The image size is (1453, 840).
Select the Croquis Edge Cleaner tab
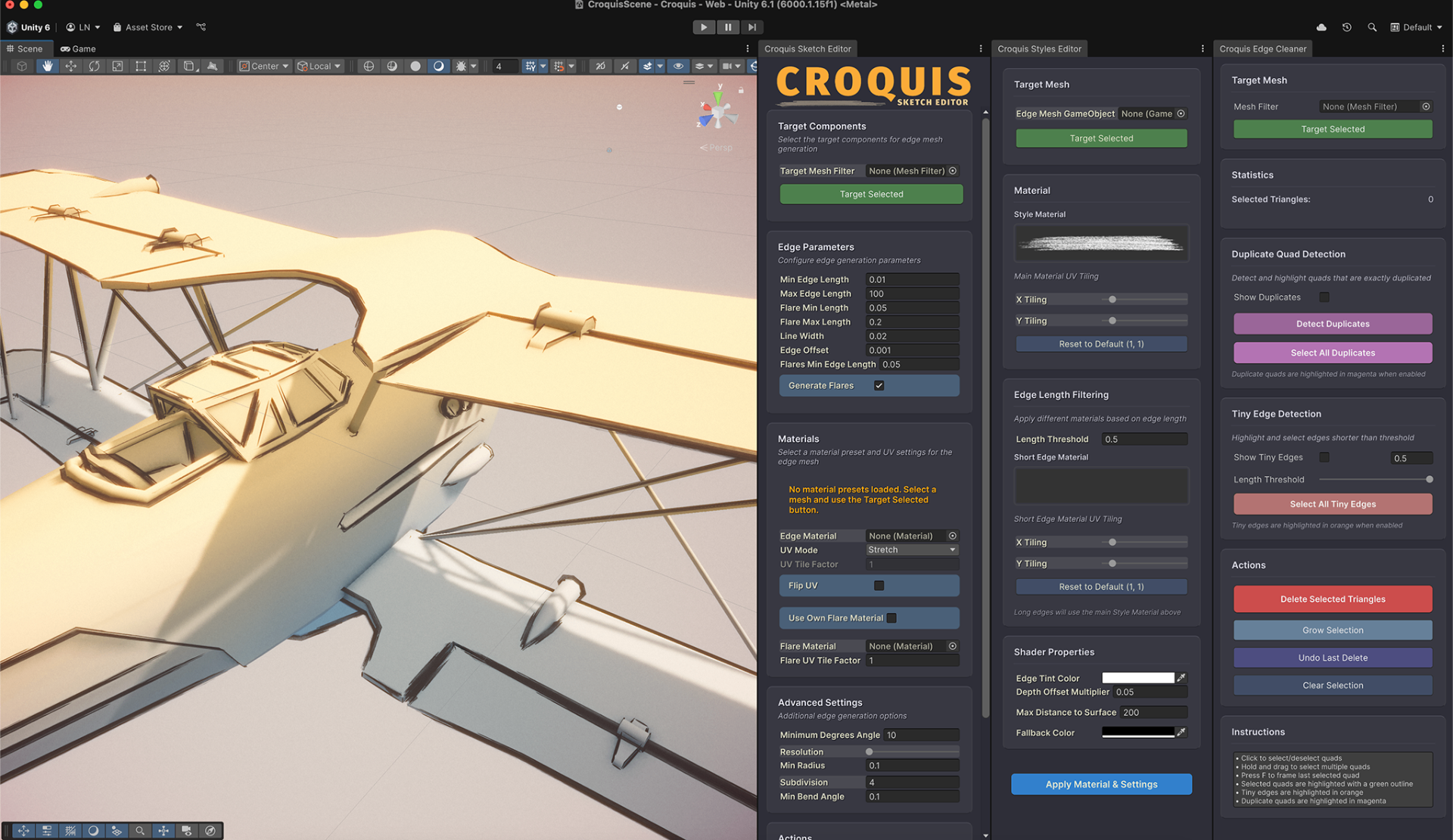1262,48
